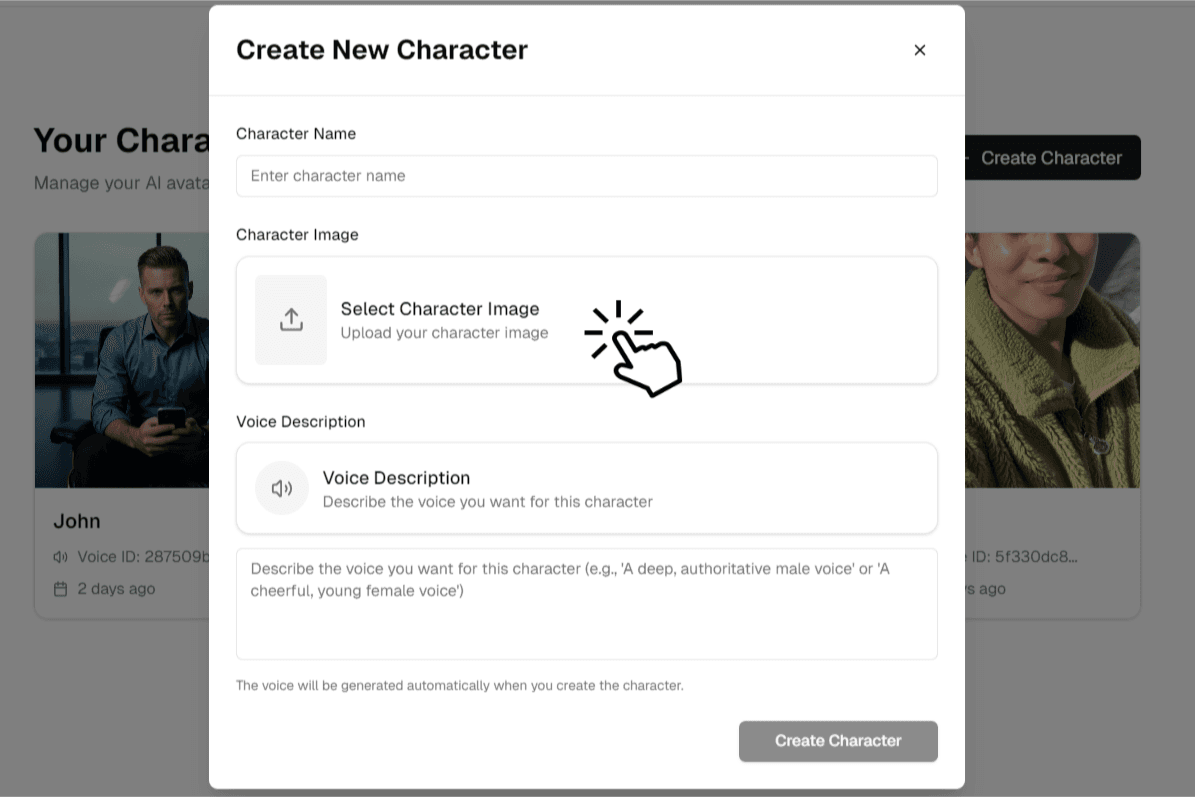Close the Create New Character dialog
The image size is (1195, 797).
(x=920, y=50)
